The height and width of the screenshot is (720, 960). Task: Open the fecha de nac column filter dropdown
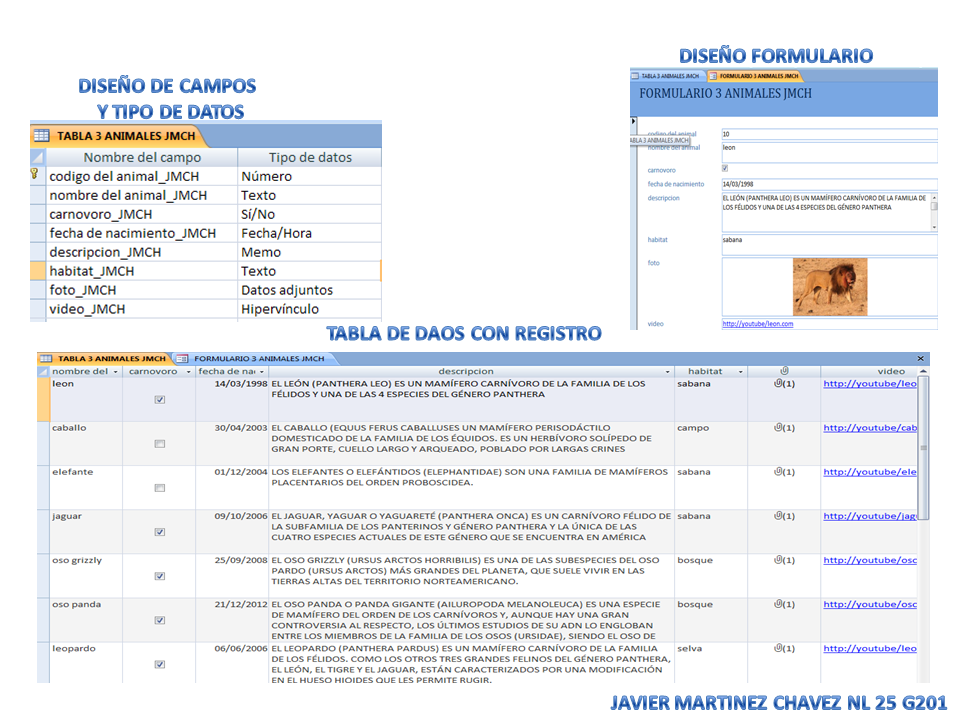pos(262,372)
